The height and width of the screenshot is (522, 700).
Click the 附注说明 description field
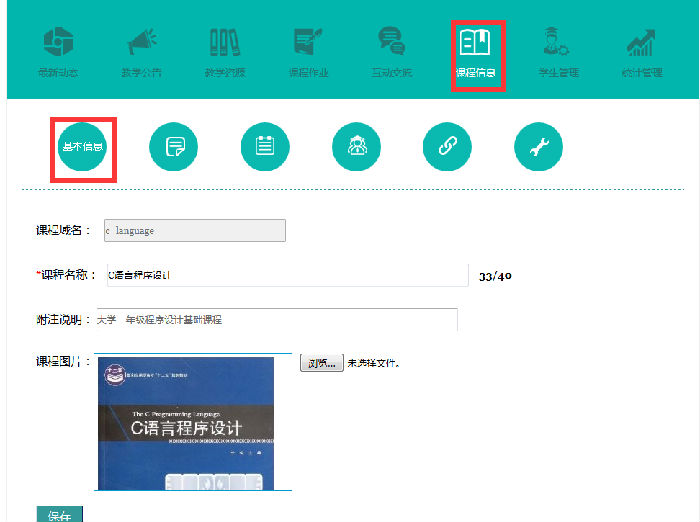(x=276, y=320)
